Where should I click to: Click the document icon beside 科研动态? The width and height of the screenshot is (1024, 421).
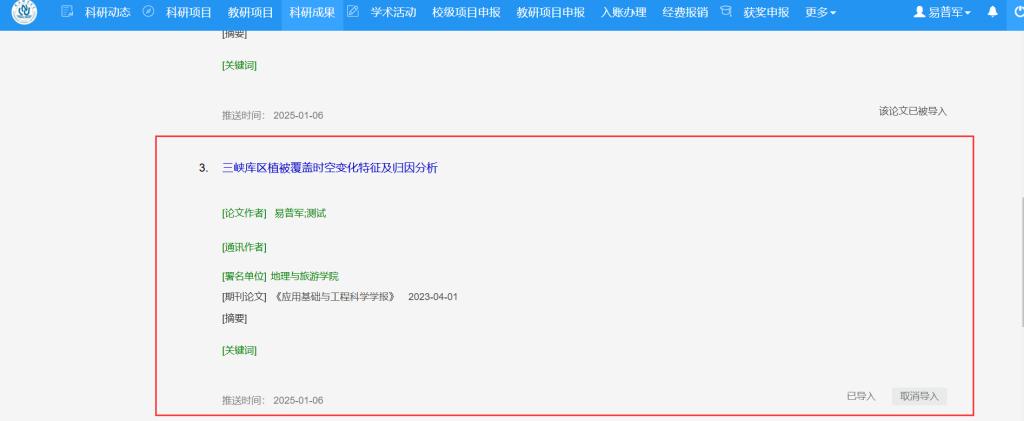(67, 12)
